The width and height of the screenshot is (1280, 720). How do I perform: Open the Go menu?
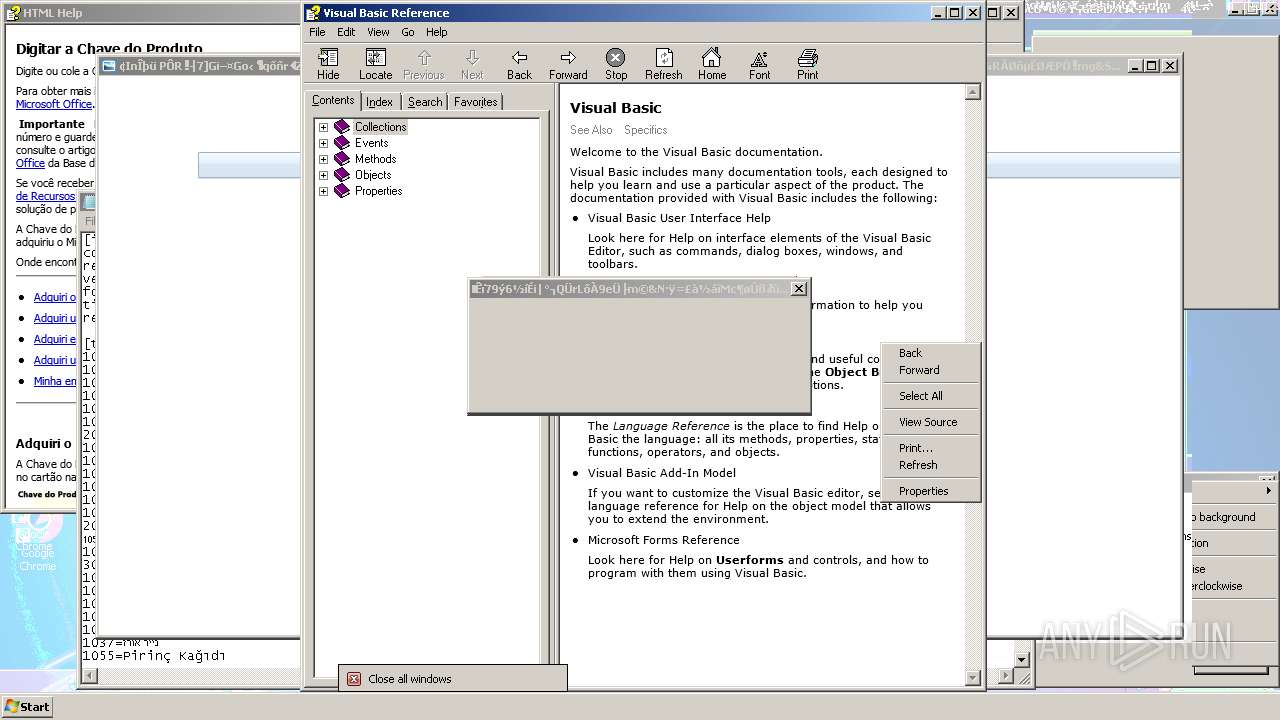pyautogui.click(x=408, y=32)
